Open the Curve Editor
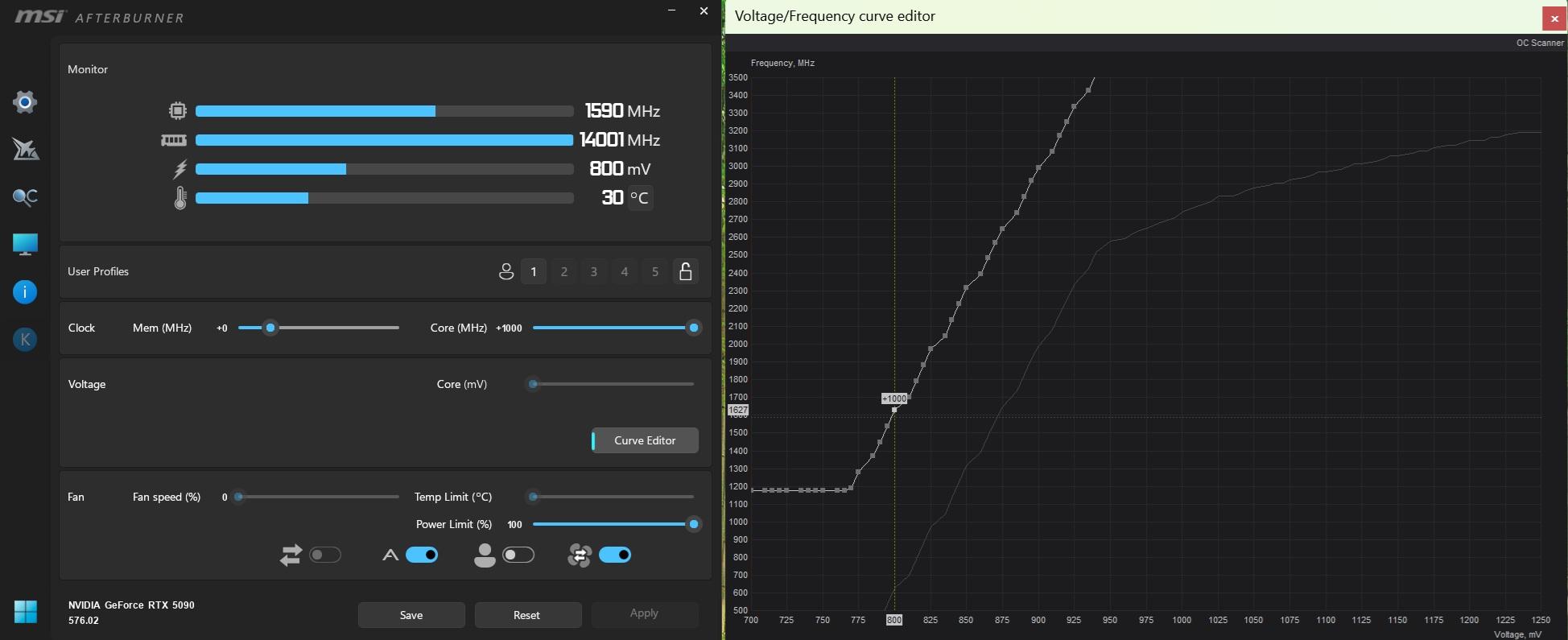The width and height of the screenshot is (1568, 640). click(x=645, y=440)
